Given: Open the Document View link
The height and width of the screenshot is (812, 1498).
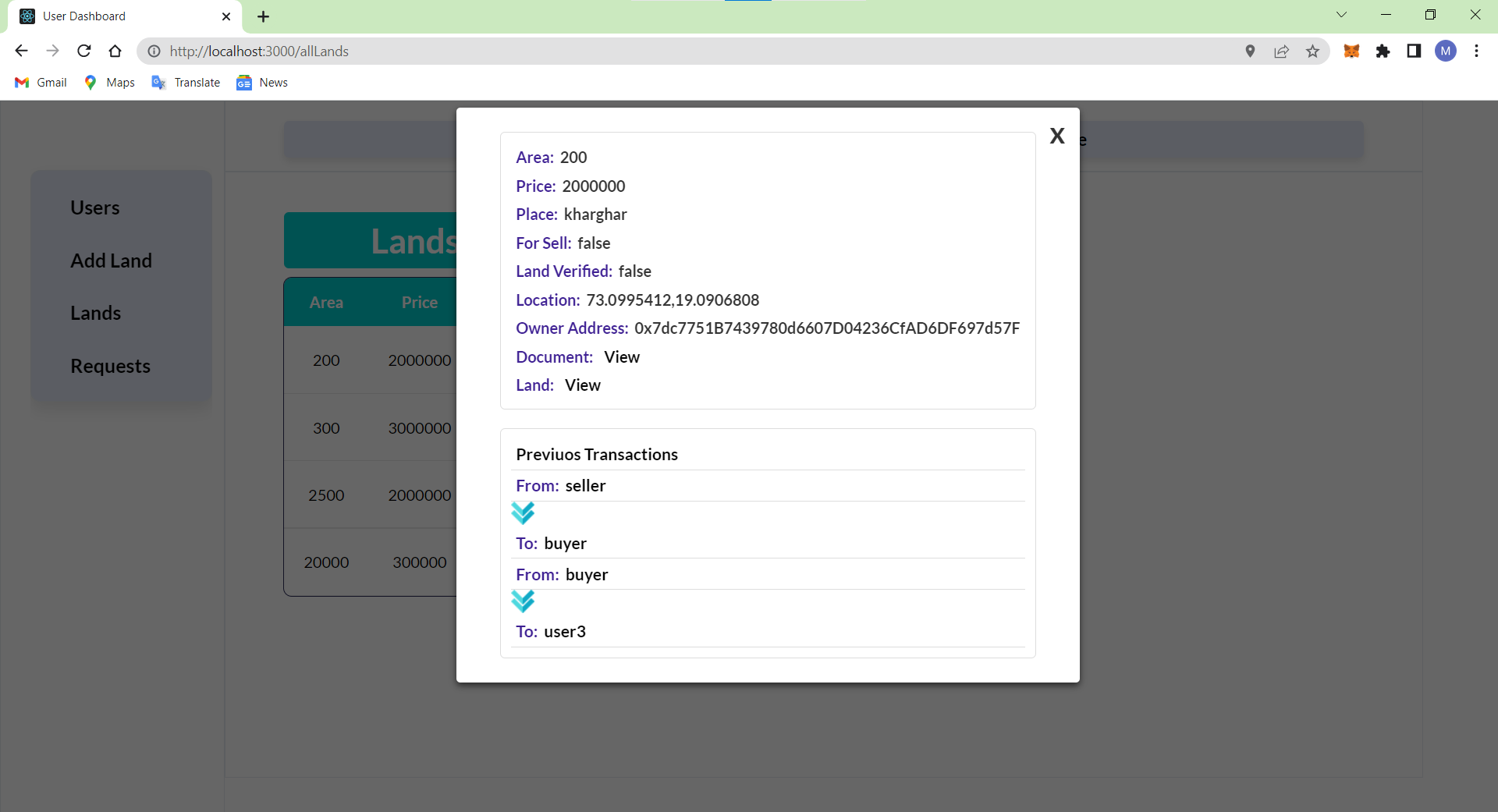Looking at the screenshot, I should 622,356.
